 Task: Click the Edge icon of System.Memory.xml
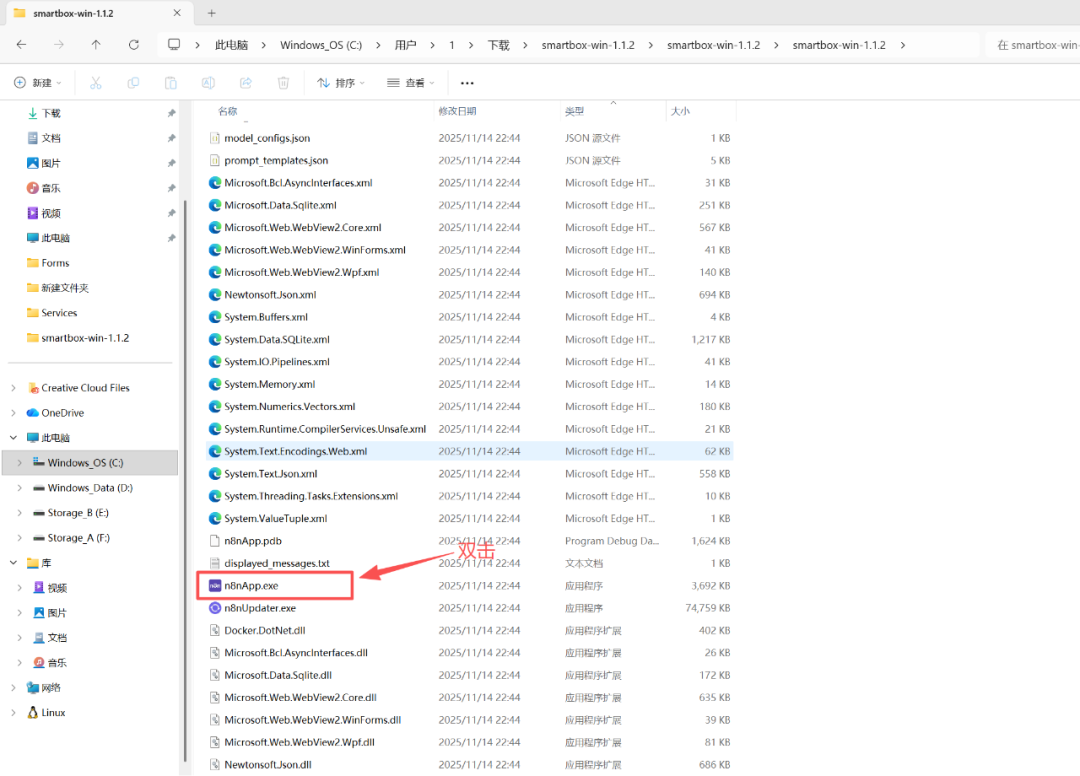point(215,384)
